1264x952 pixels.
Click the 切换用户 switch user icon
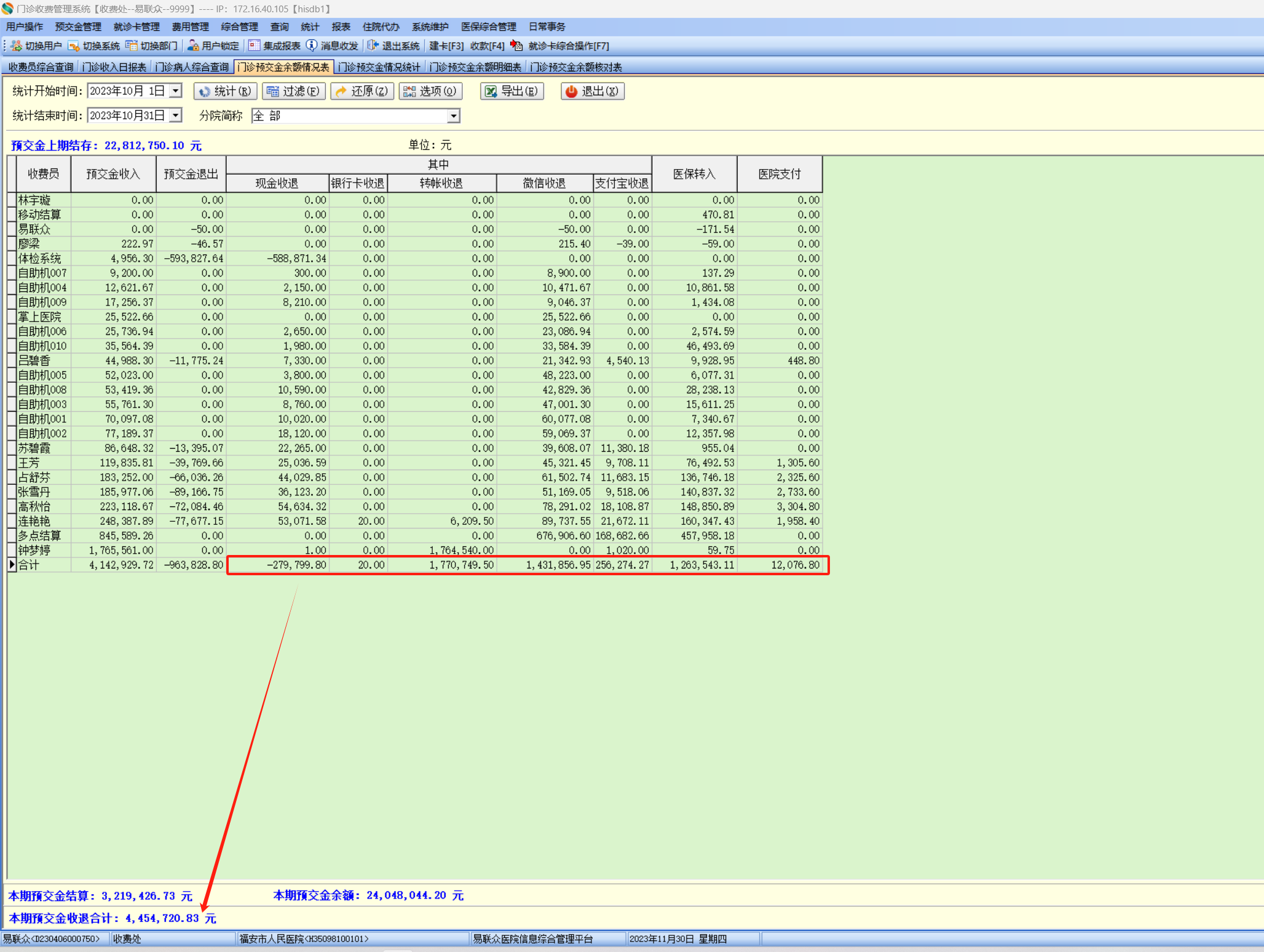point(16,46)
